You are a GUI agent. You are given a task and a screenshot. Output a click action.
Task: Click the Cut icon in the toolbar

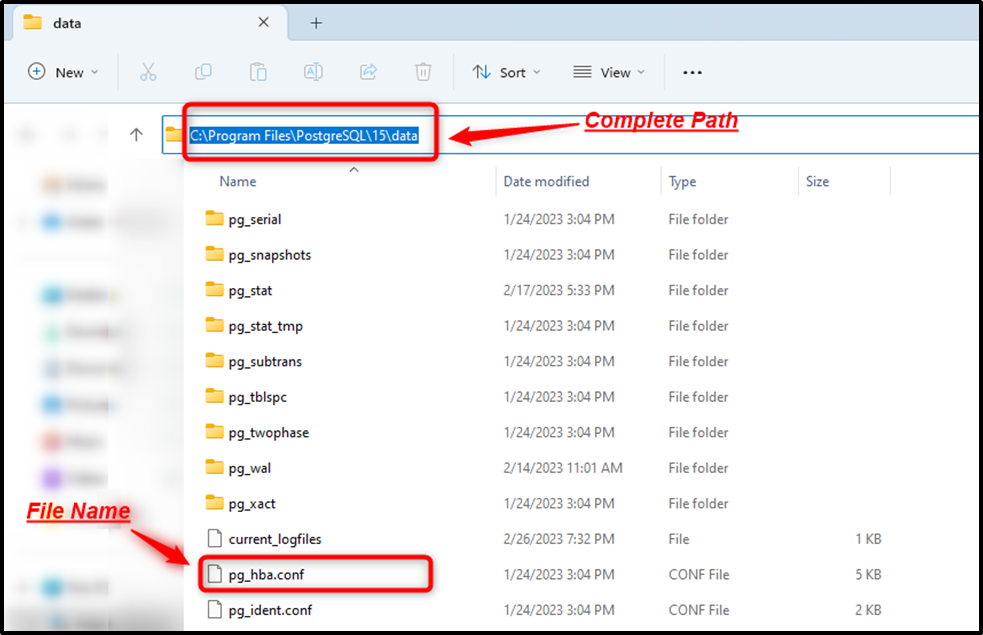[148, 71]
